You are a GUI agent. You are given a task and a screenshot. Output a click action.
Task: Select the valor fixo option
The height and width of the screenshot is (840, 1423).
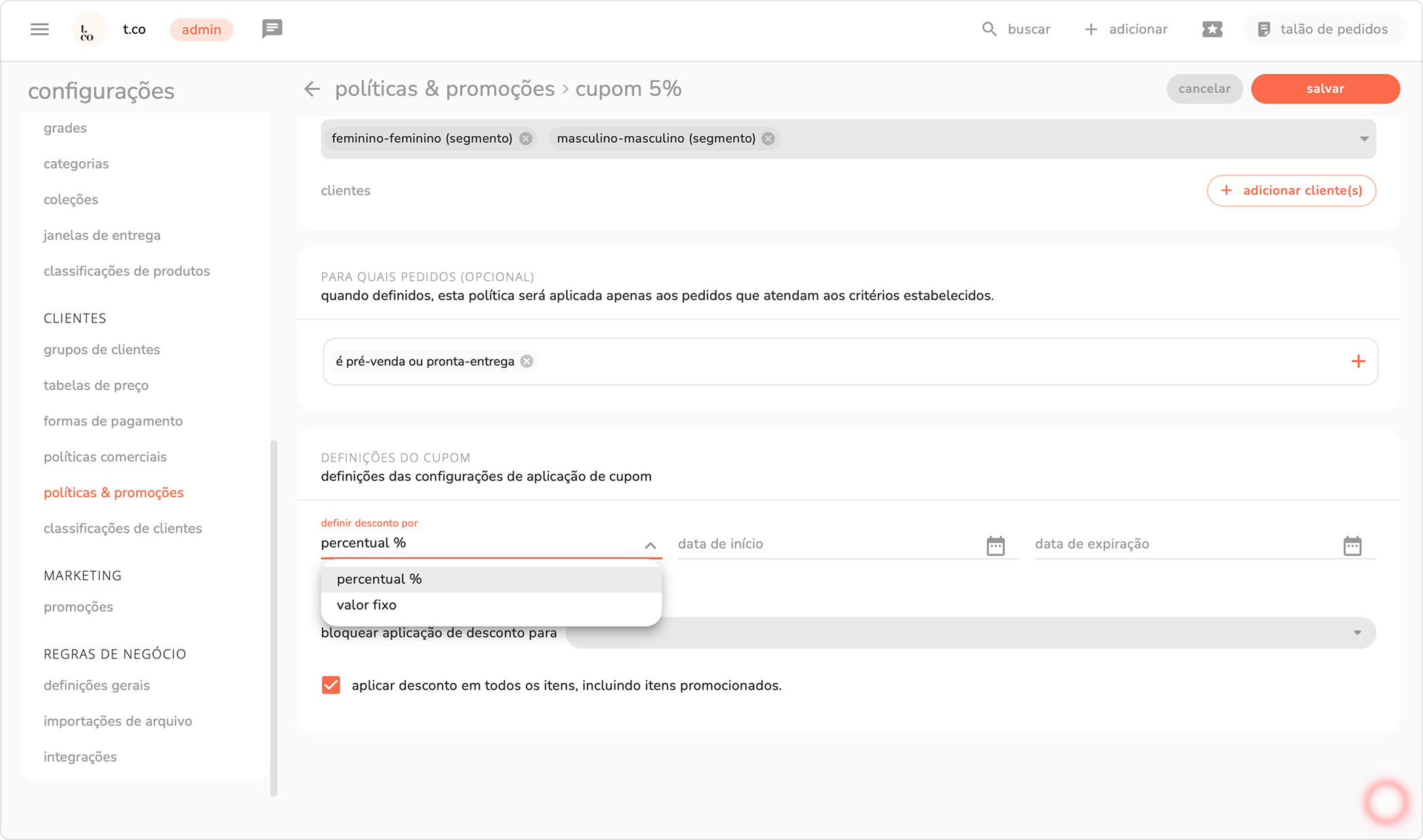(x=367, y=605)
